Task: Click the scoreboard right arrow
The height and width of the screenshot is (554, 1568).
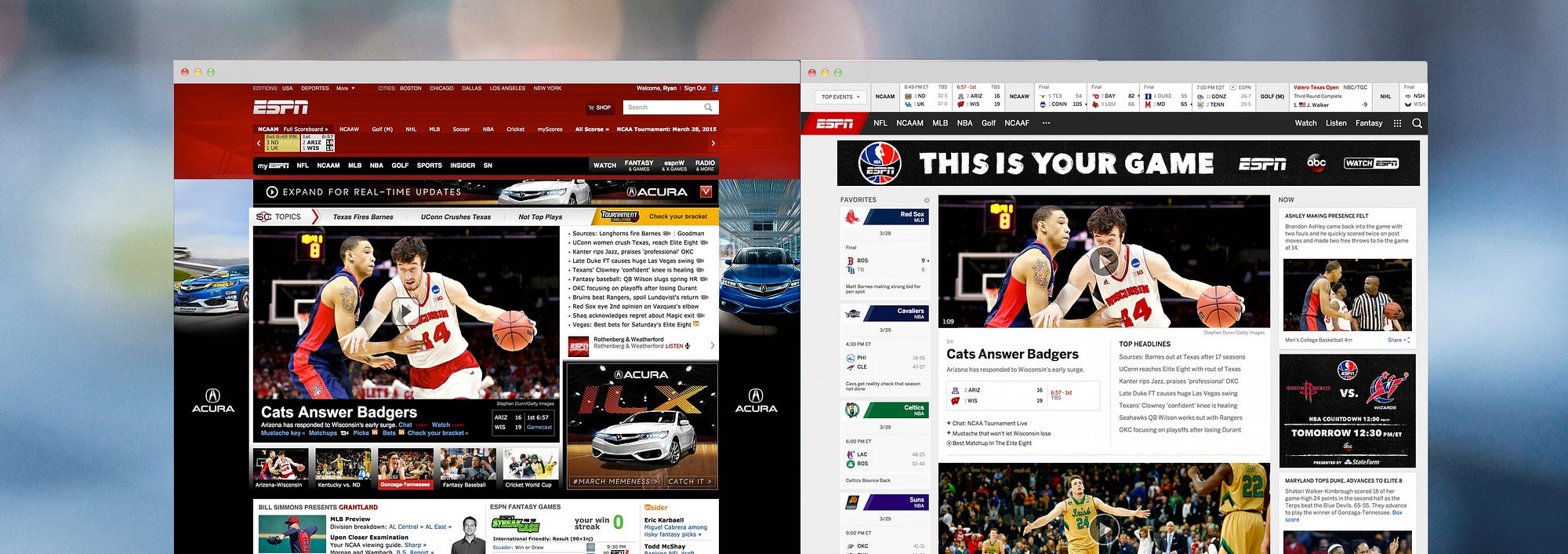Action: 713,143
